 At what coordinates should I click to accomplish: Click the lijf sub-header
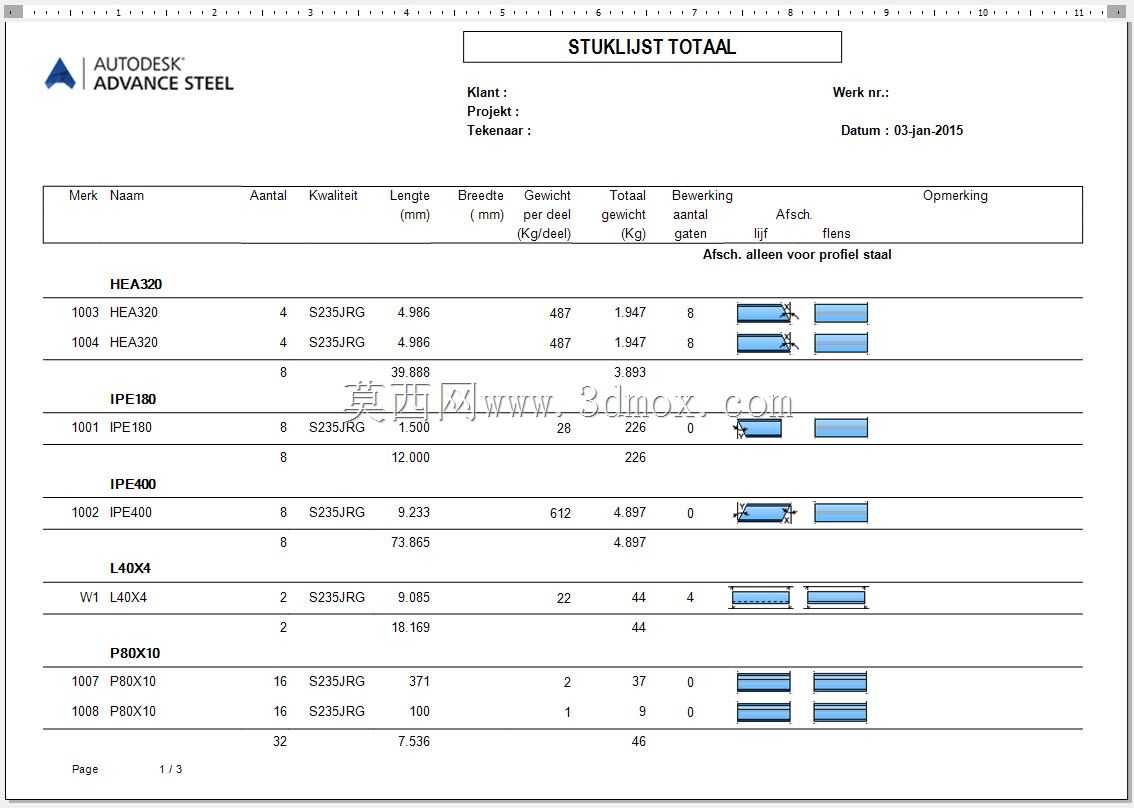760,234
